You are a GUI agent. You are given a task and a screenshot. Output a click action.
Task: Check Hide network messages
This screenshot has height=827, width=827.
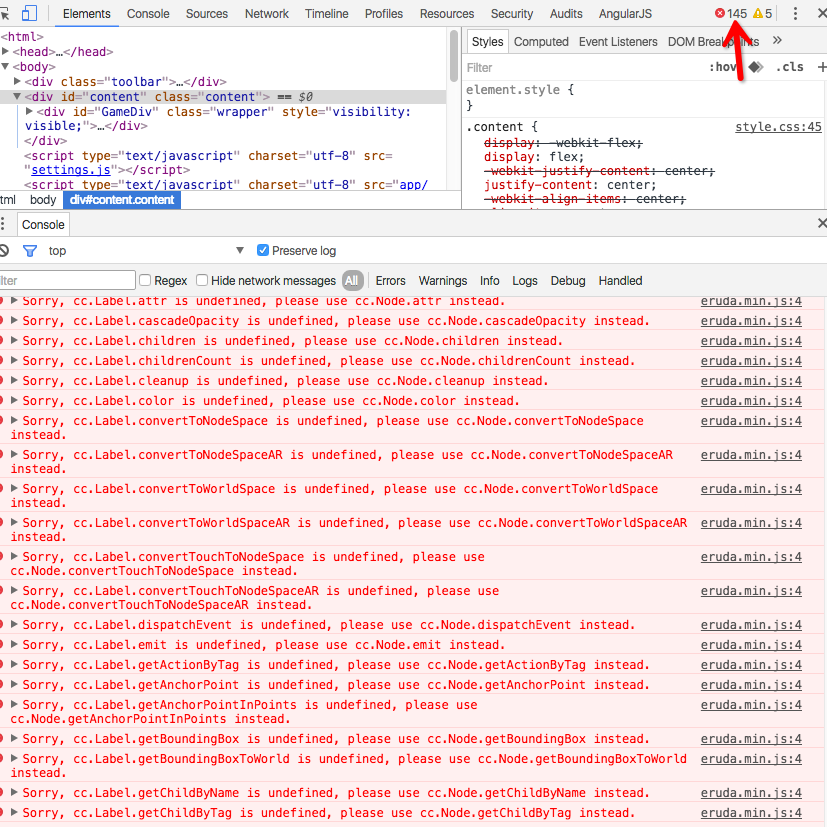[201, 280]
